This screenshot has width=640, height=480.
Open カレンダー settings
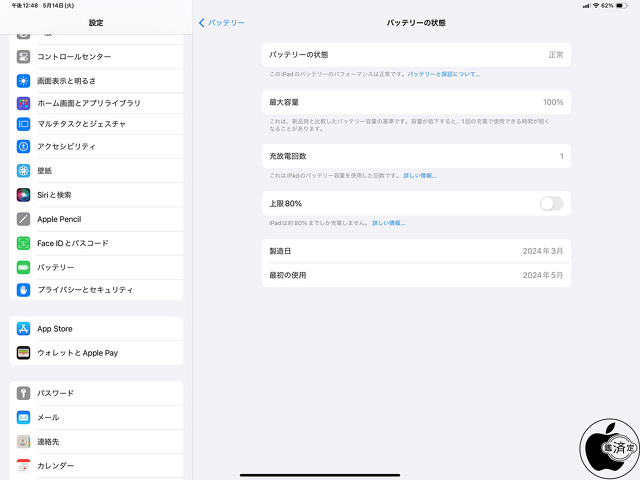(x=96, y=466)
